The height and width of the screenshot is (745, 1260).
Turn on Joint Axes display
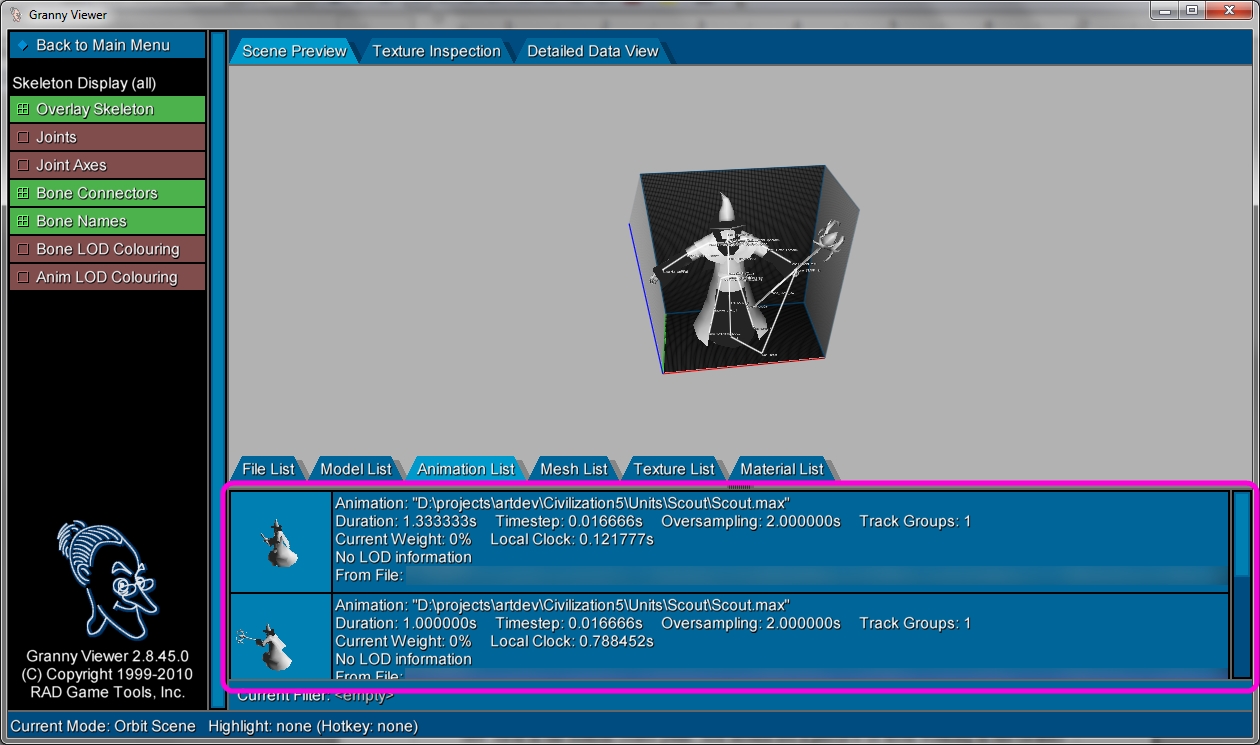coord(107,165)
